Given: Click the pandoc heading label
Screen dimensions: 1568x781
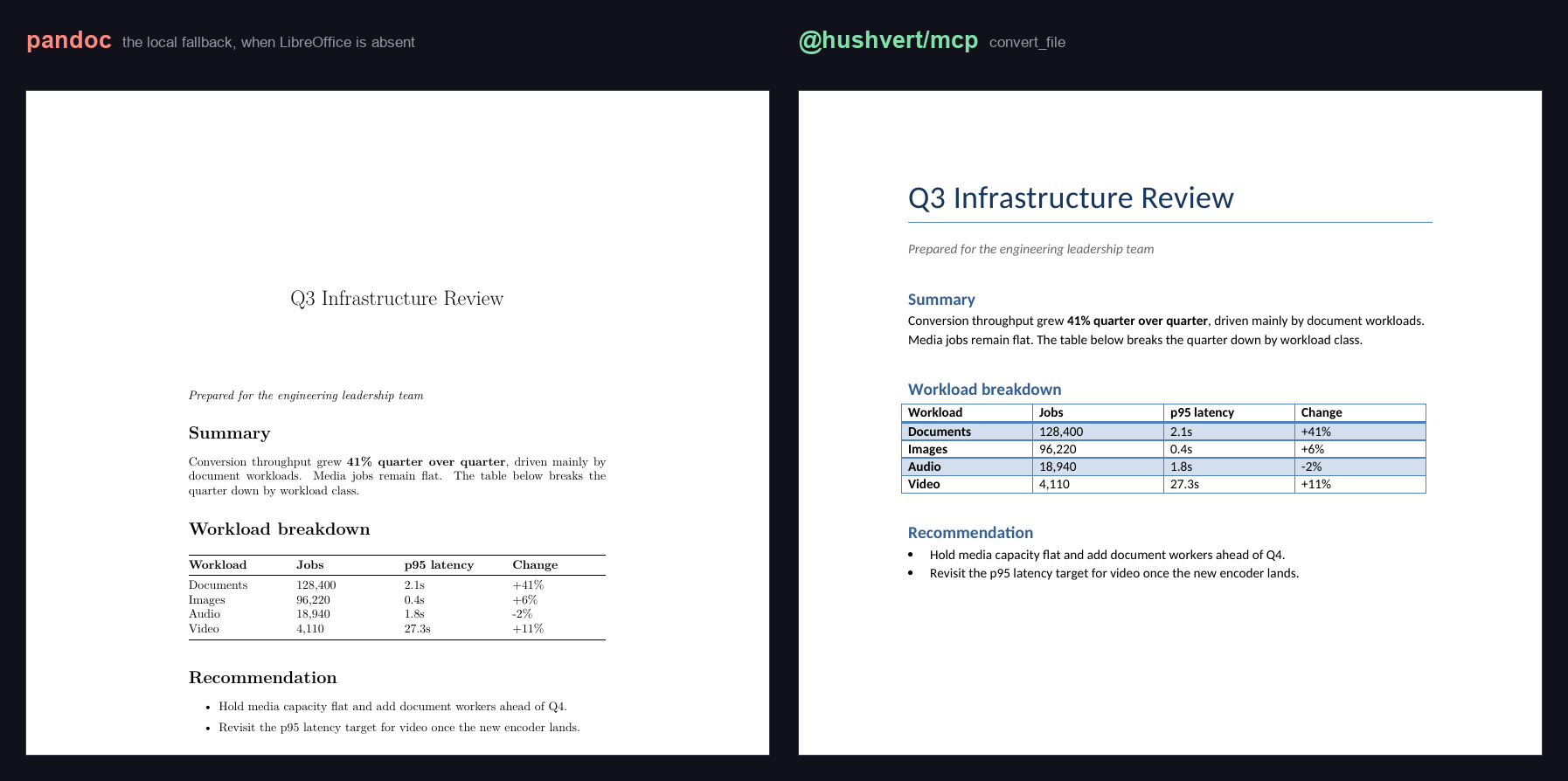Looking at the screenshot, I should pos(69,40).
